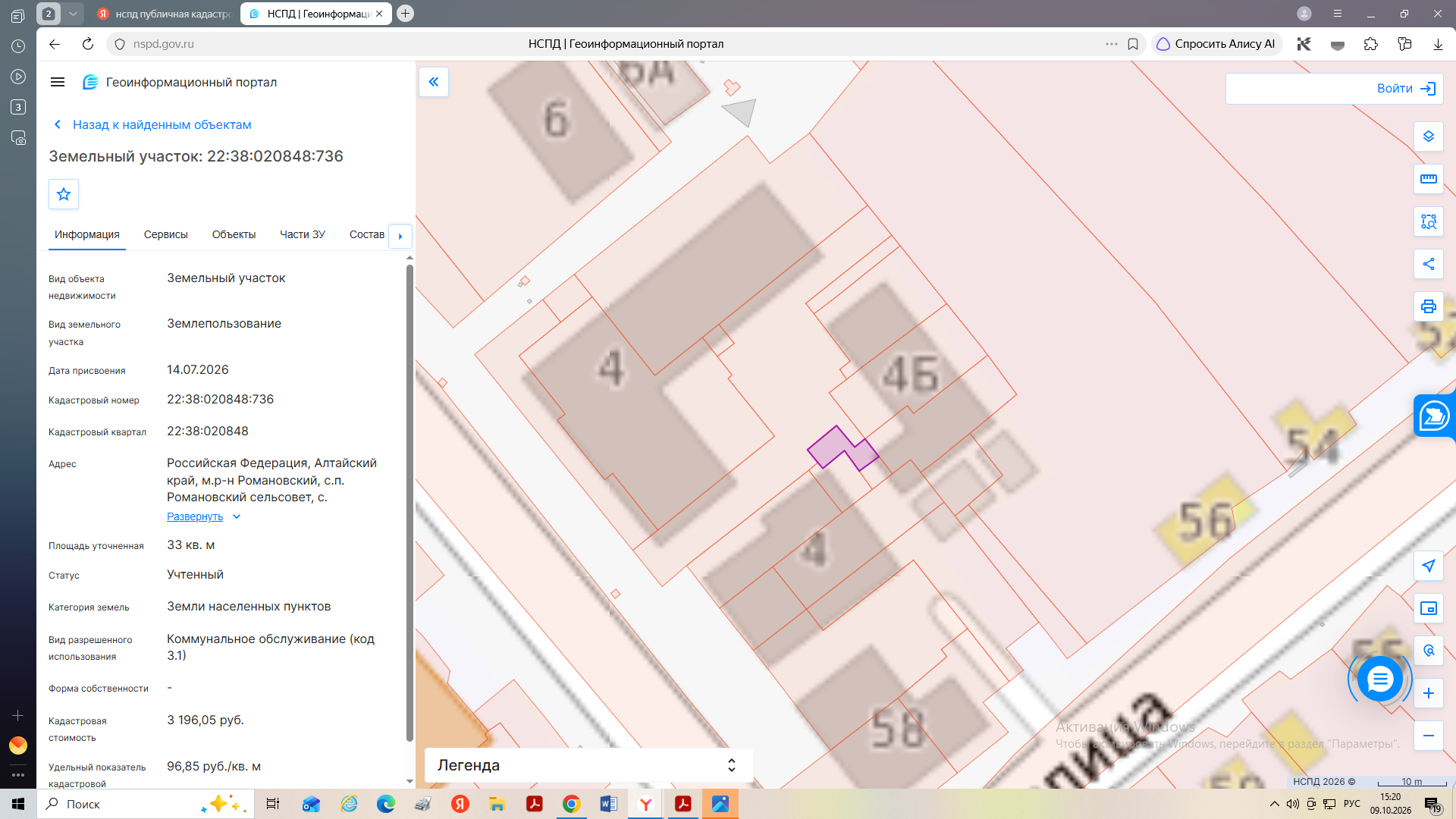Viewport: 1456px width, 819px height.
Task: Click the highlighted purple land parcel
Action: pyautogui.click(x=834, y=445)
